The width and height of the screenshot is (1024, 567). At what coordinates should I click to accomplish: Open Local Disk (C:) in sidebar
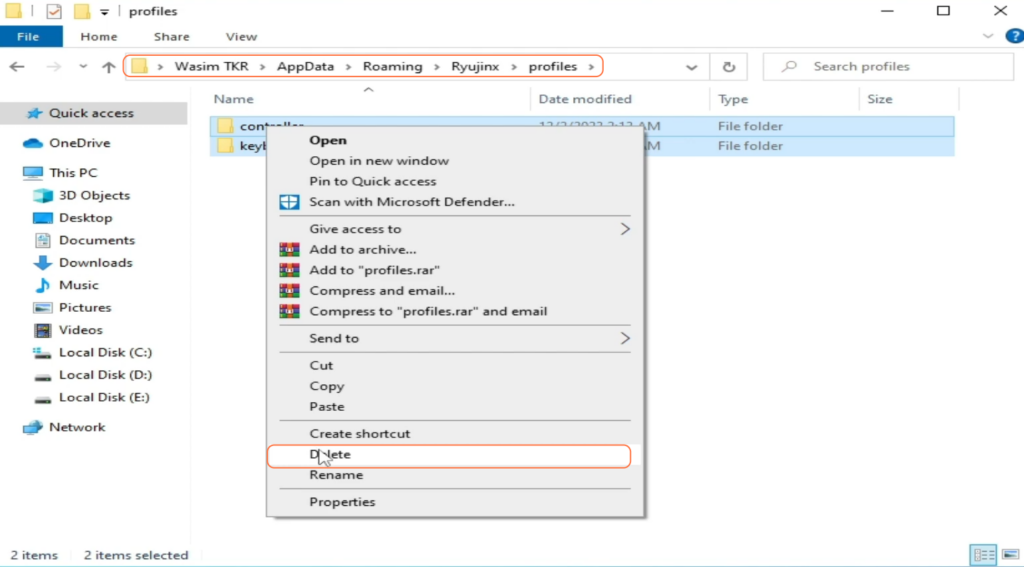coord(105,352)
